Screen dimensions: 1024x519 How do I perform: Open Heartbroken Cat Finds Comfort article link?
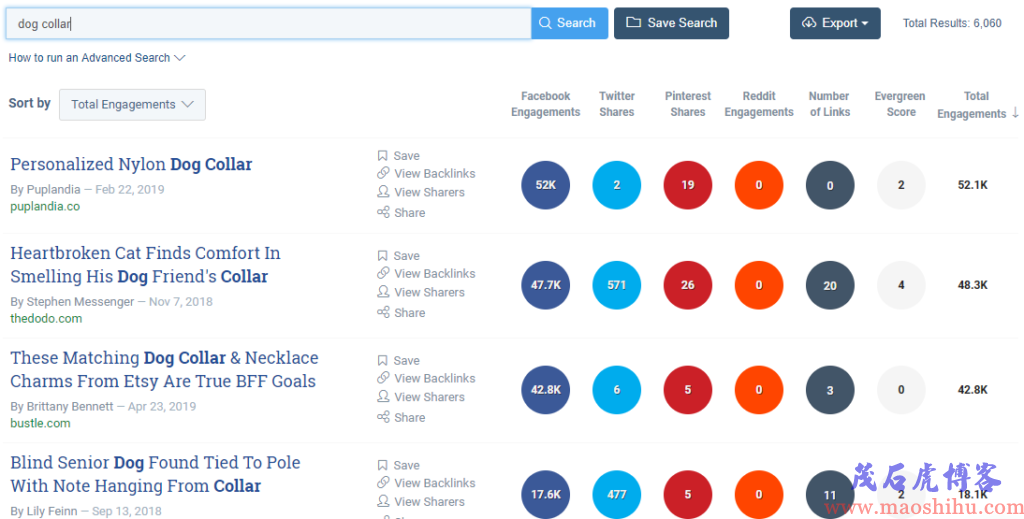pyautogui.click(x=146, y=264)
